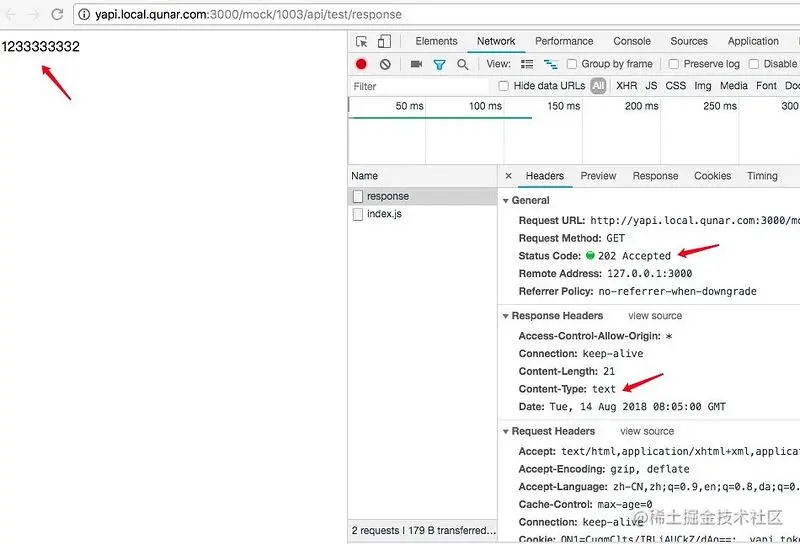Click the Remote Address 127.0.0.1:3000 value
The image size is (800, 544).
pyautogui.click(x=649, y=274)
